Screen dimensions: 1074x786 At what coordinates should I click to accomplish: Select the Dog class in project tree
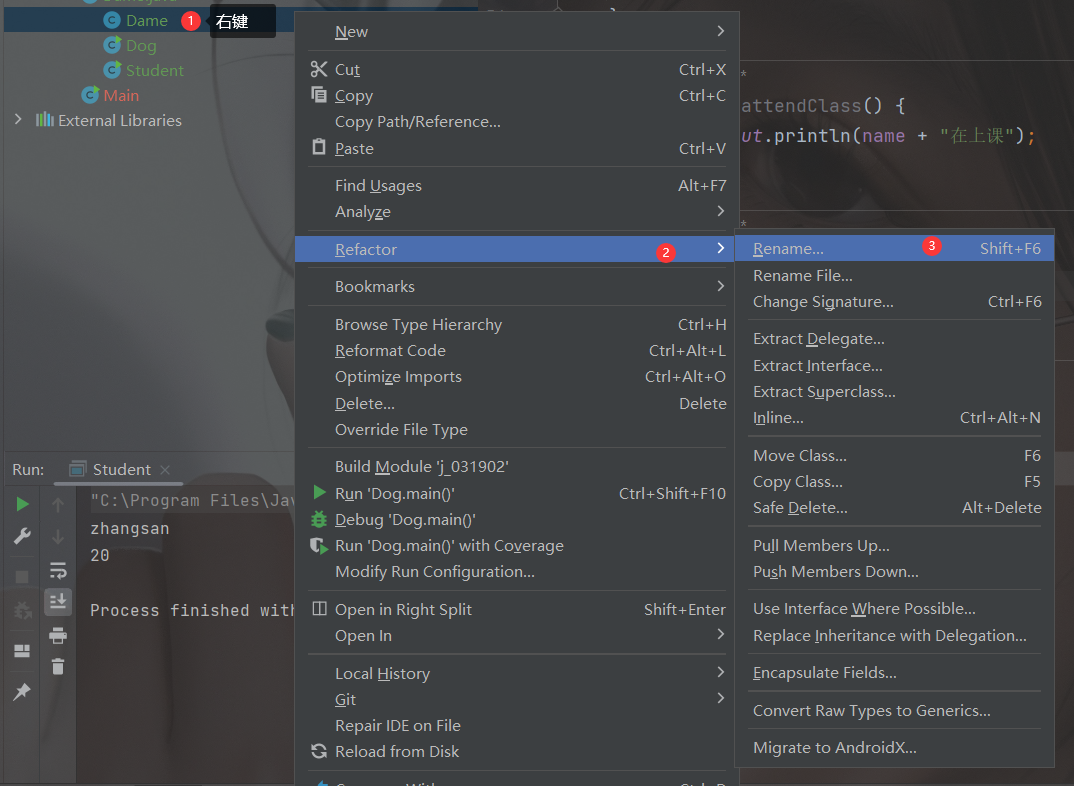pos(141,45)
